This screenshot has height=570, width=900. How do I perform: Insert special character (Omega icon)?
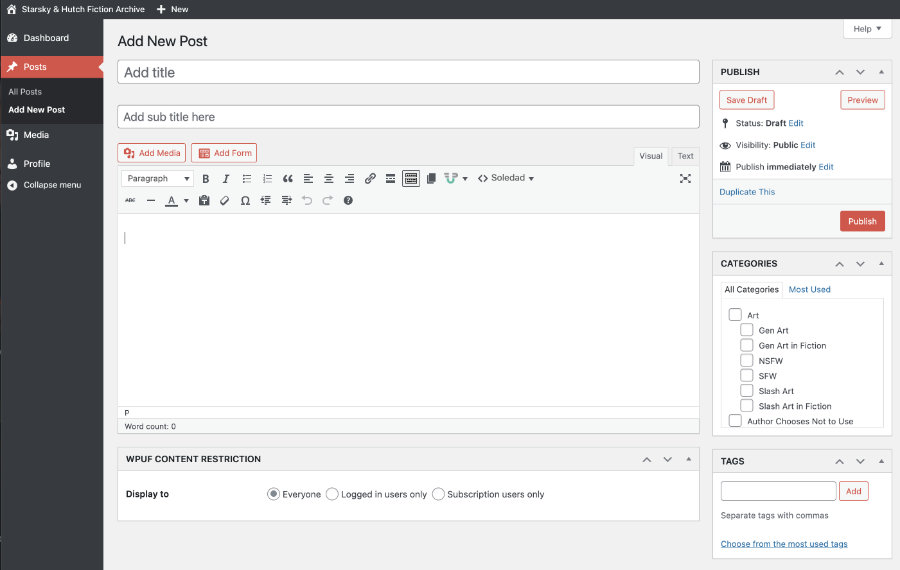click(245, 200)
